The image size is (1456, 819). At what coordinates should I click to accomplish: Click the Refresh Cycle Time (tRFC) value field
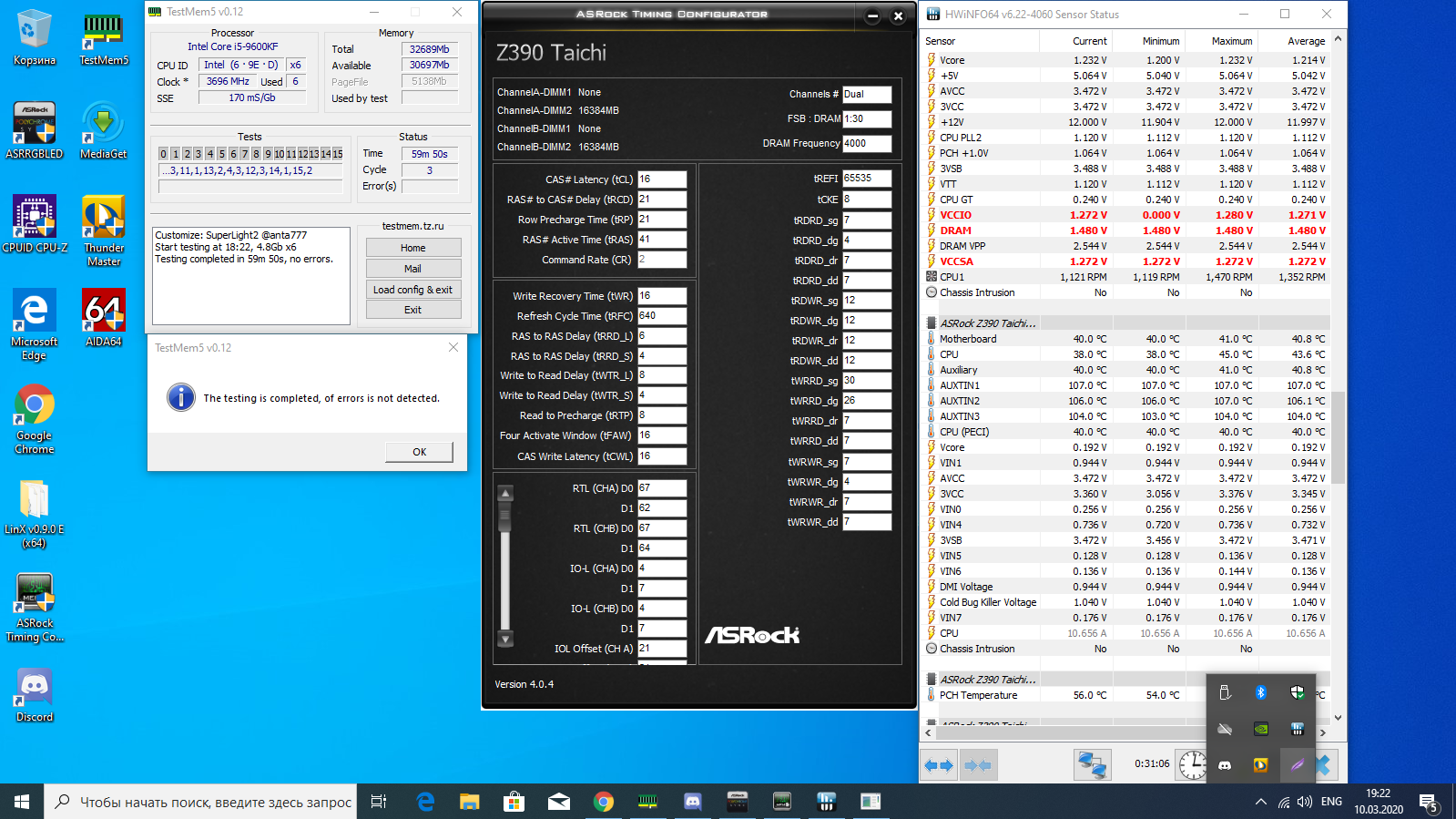(662, 316)
